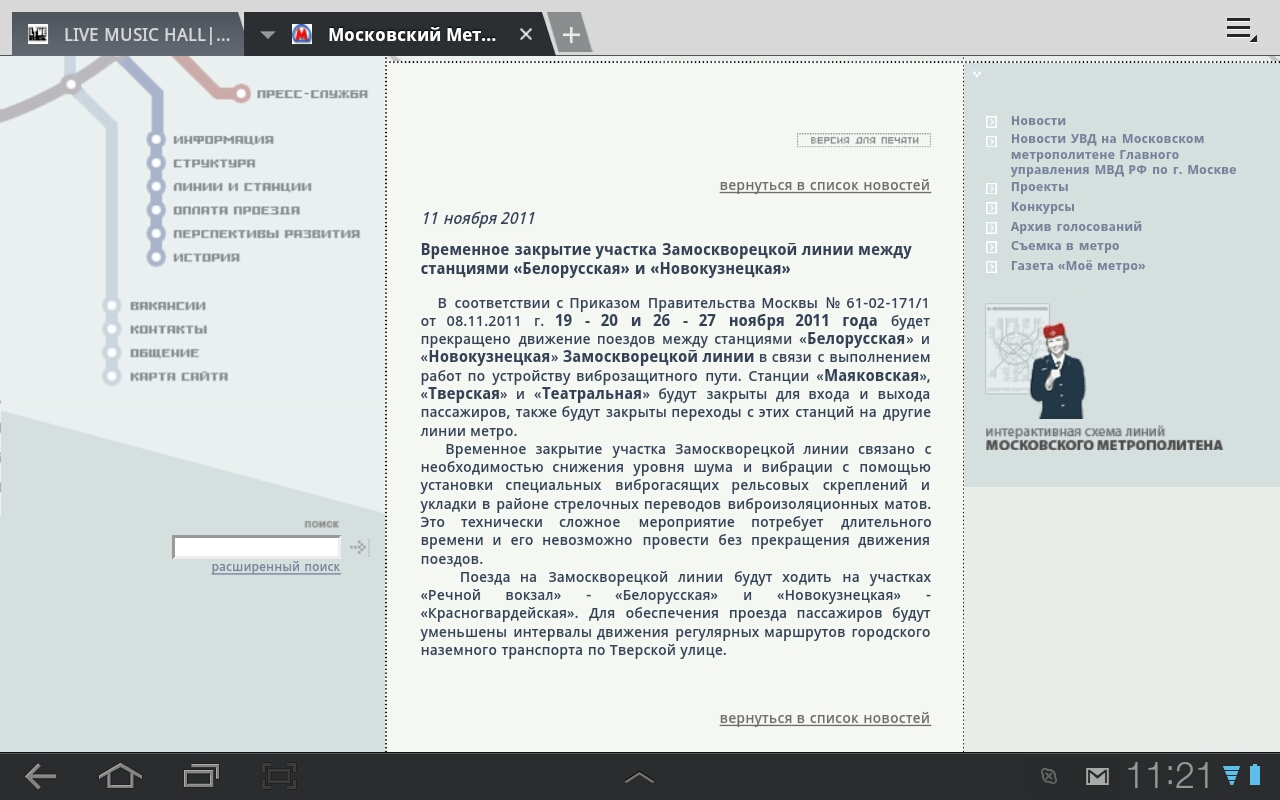Open the browser menu icon at top right
Image resolution: width=1280 pixels, height=800 pixels.
click(1241, 30)
